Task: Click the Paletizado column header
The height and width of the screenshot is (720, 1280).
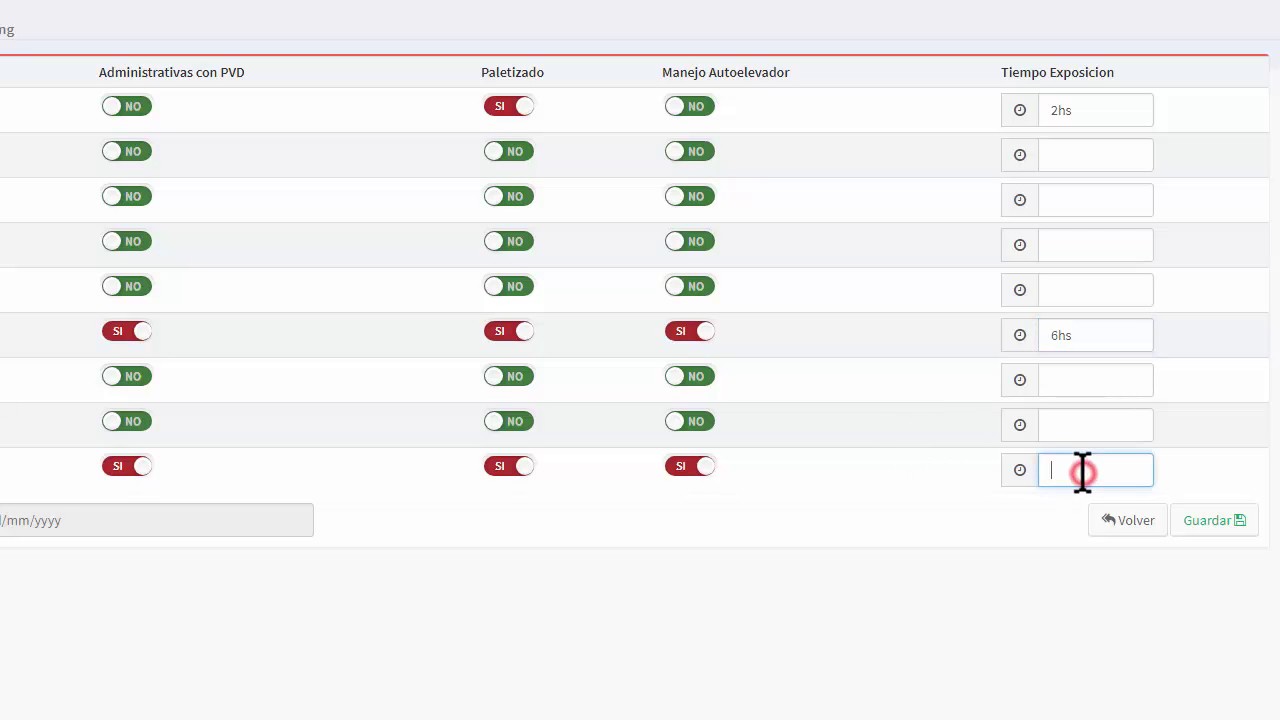Action: 512,72
